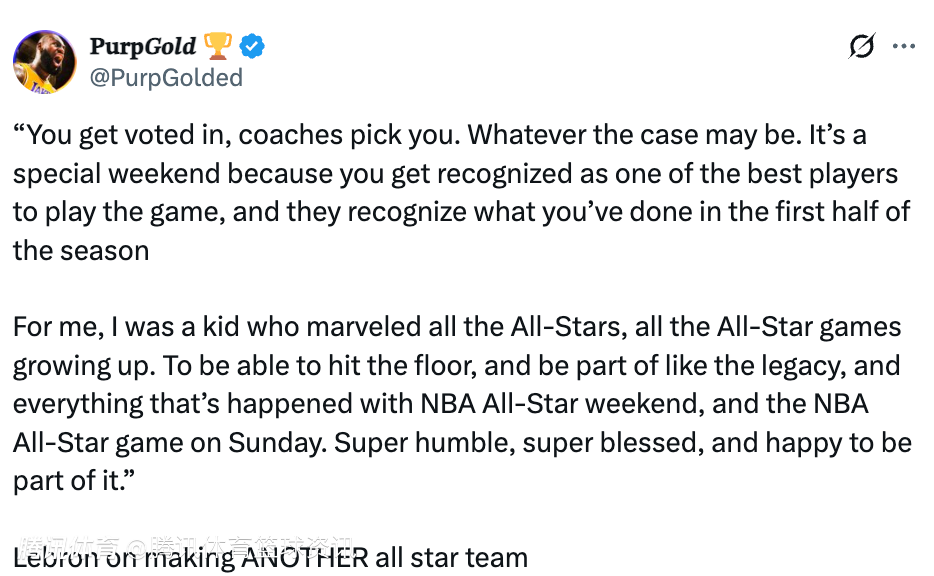Image resolution: width=934 pixels, height=576 pixels.
Task: Open the three-dot More menu
Action: click(903, 46)
